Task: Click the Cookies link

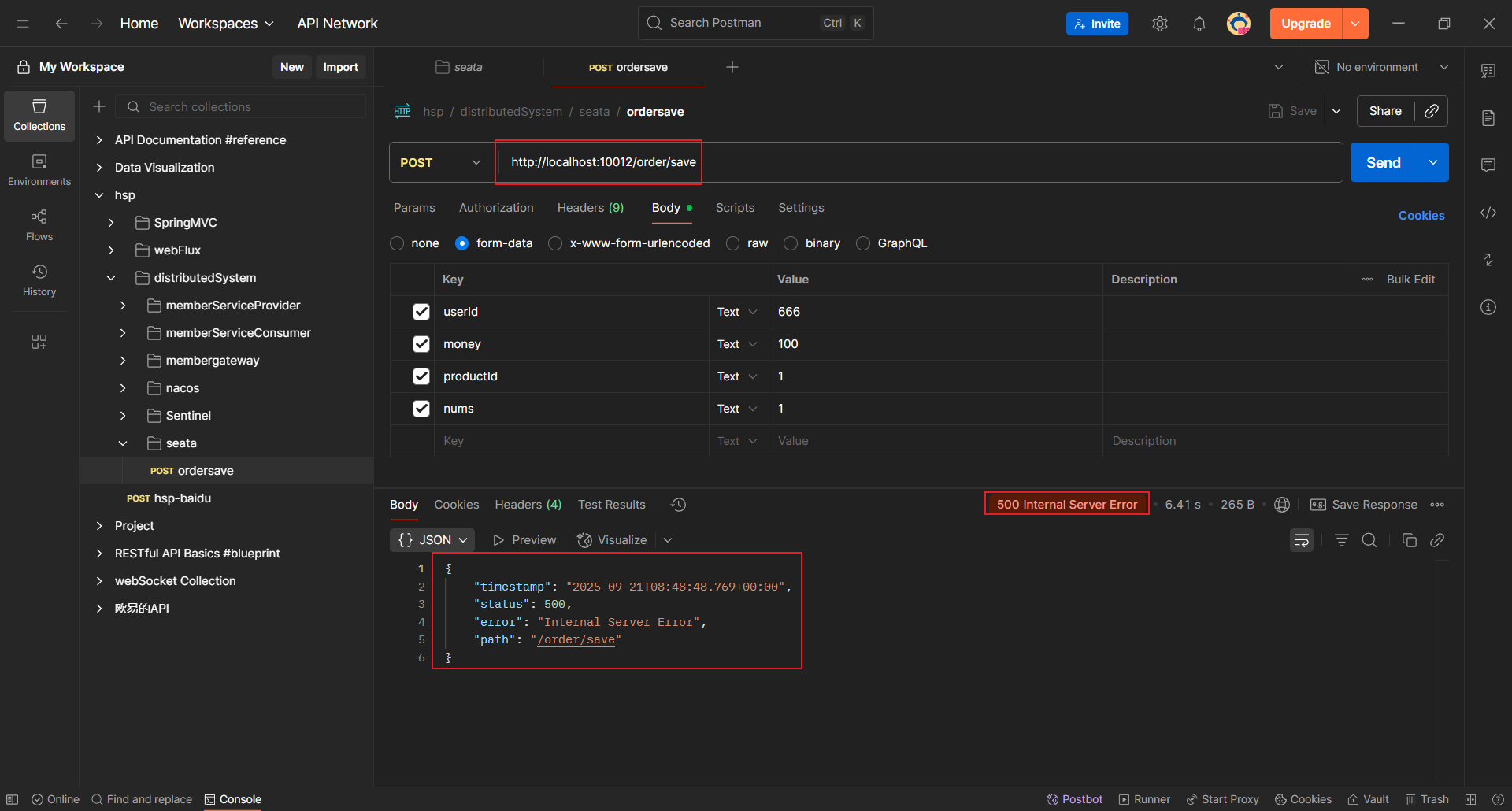Action: pos(1421,216)
